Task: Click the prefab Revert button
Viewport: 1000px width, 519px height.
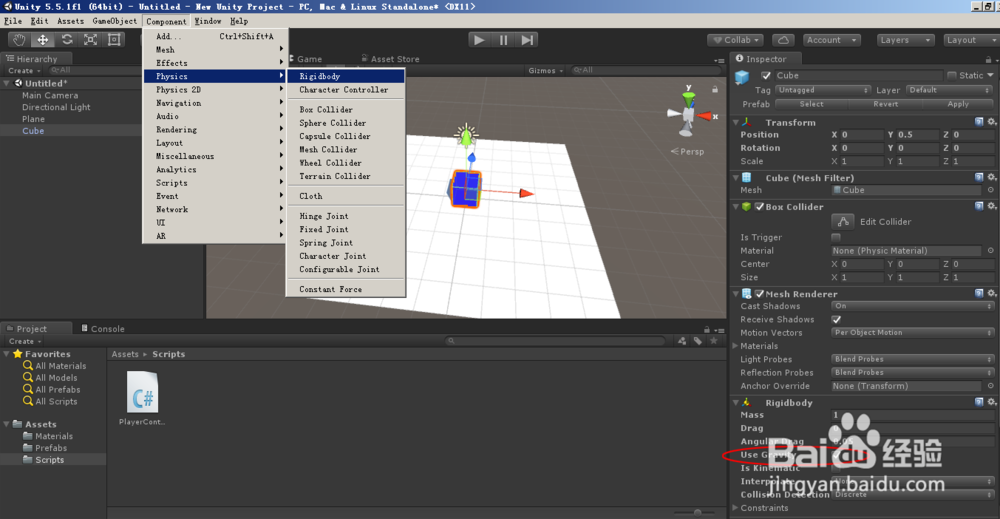Action: [x=885, y=104]
